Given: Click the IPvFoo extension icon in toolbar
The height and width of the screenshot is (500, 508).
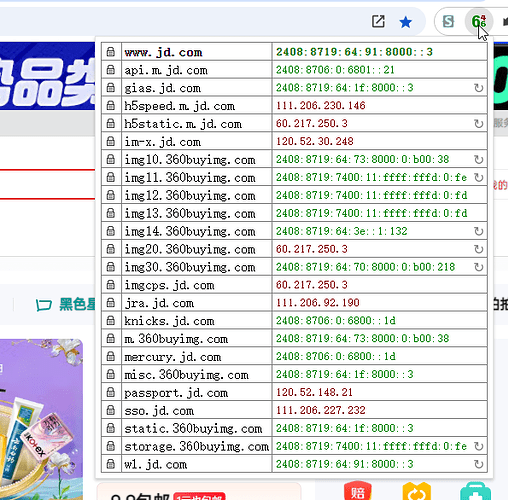Looking at the screenshot, I should click(479, 22).
